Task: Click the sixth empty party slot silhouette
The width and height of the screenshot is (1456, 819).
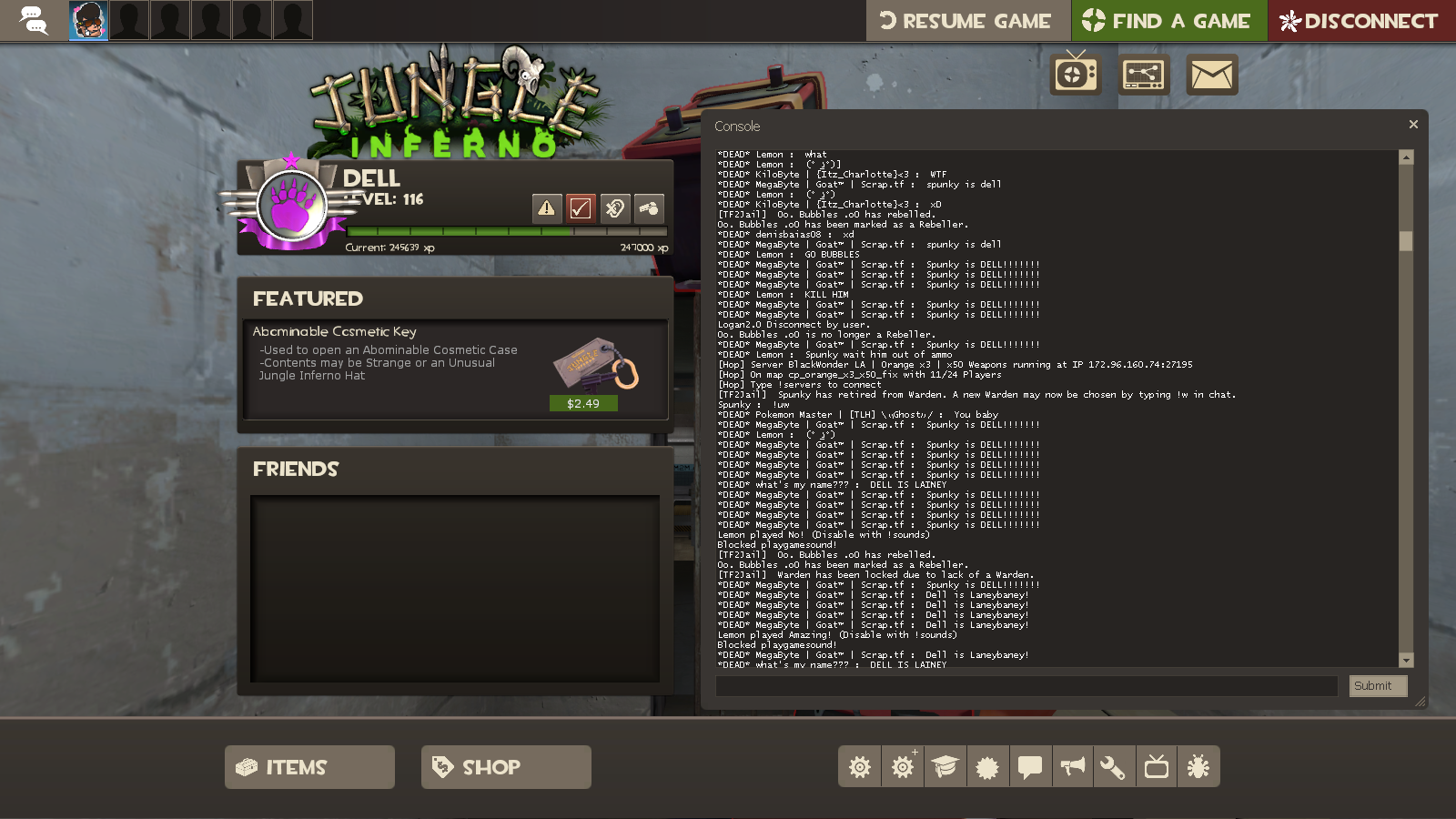Action: tap(293, 20)
